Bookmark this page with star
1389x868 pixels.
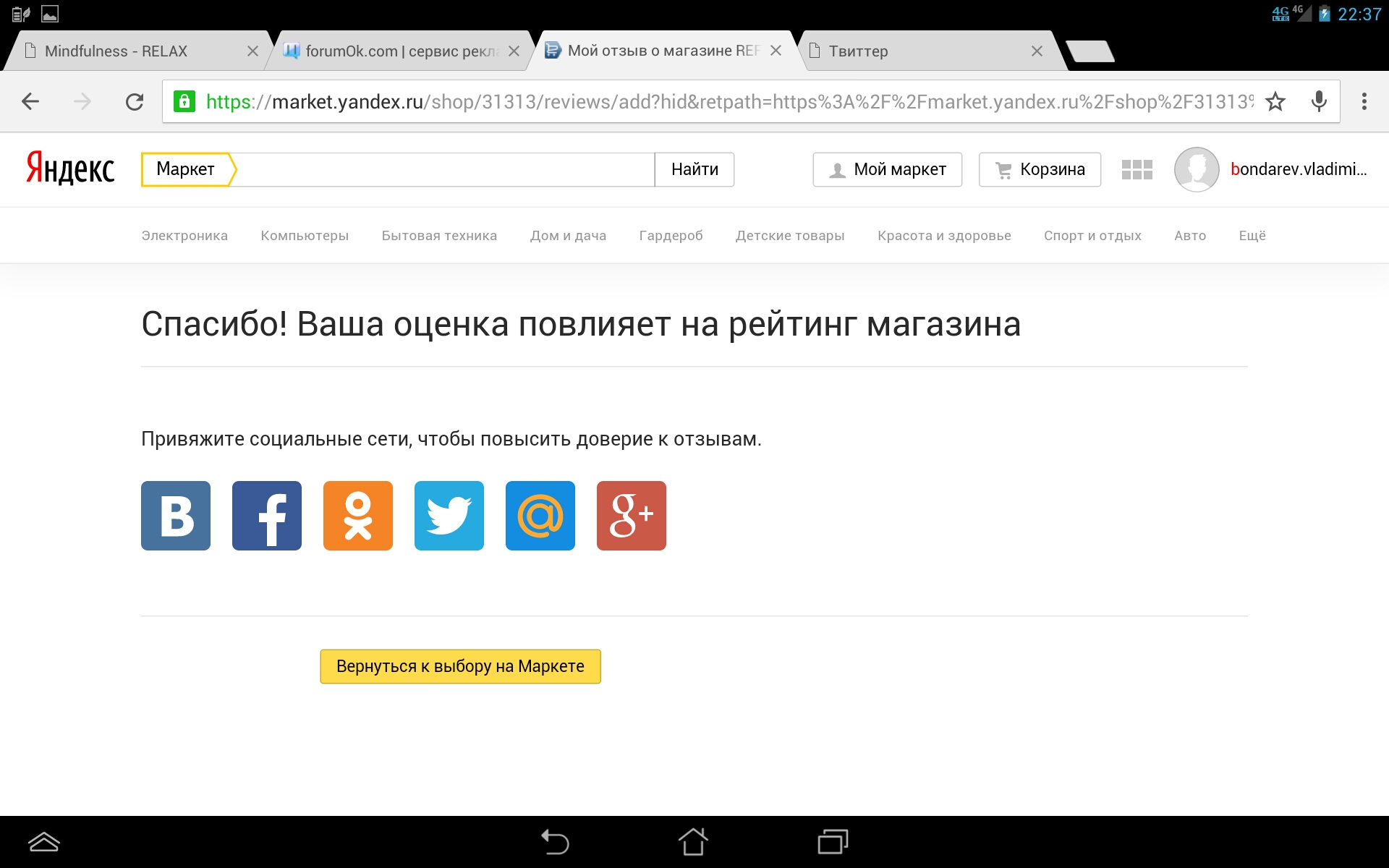1275,102
